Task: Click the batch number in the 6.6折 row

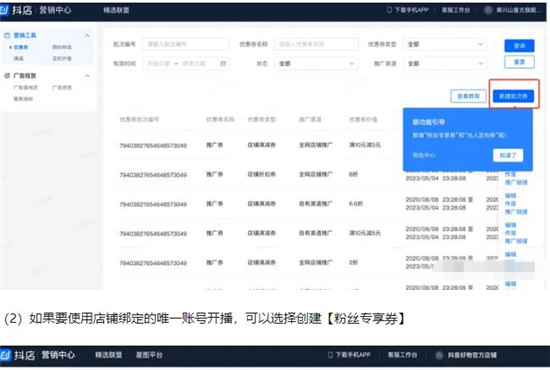Action: tap(153, 204)
